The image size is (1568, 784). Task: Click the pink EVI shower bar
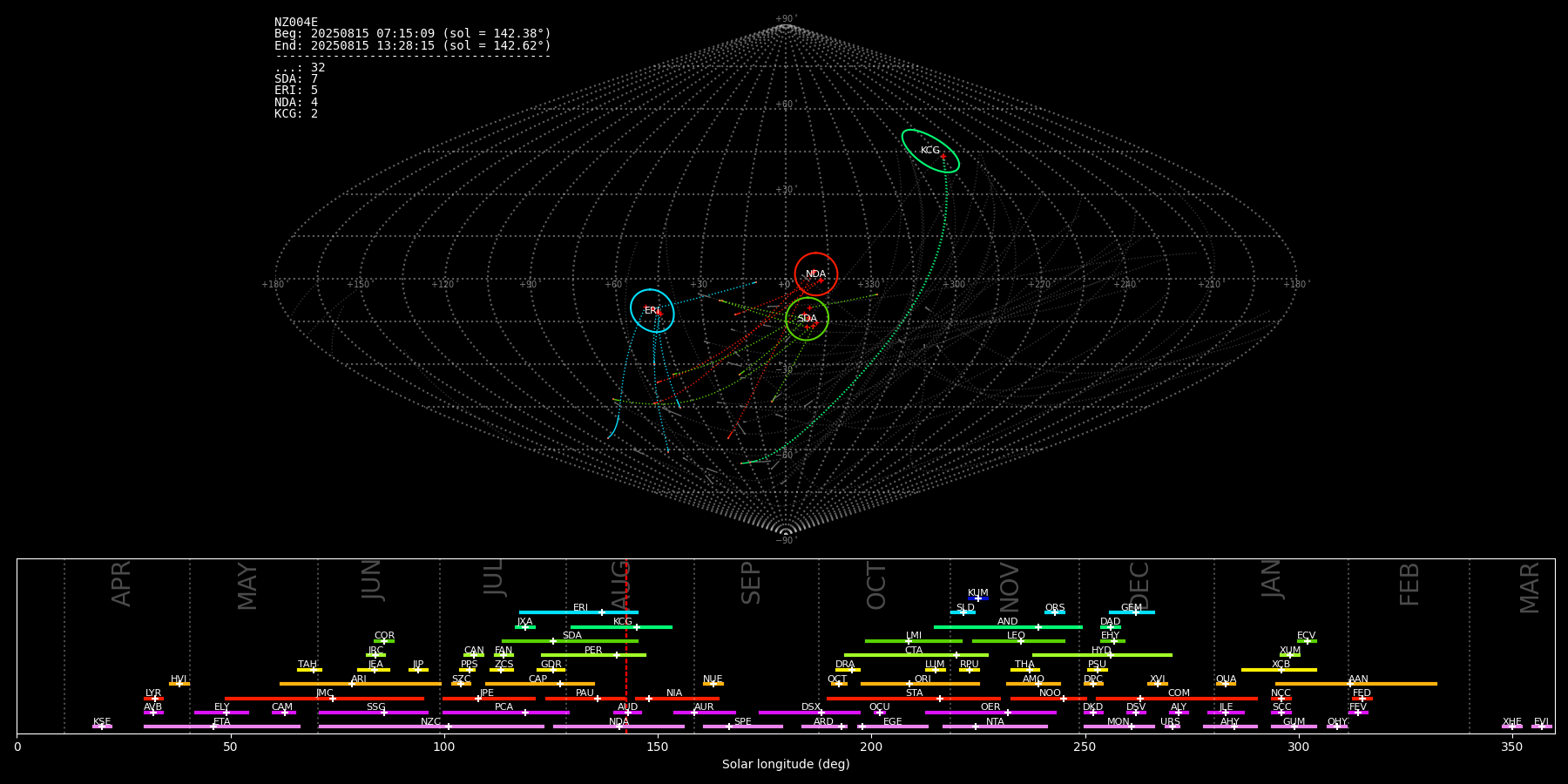click(x=1541, y=727)
